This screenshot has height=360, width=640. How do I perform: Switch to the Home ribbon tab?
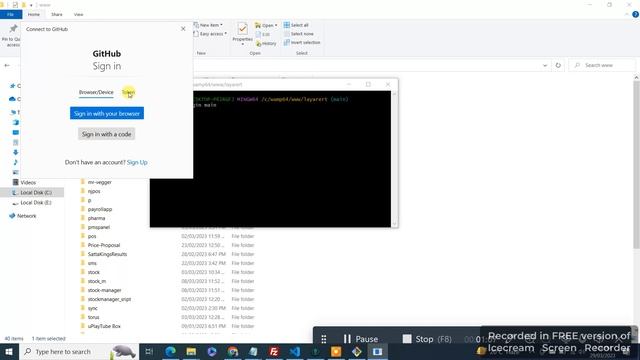34,15
